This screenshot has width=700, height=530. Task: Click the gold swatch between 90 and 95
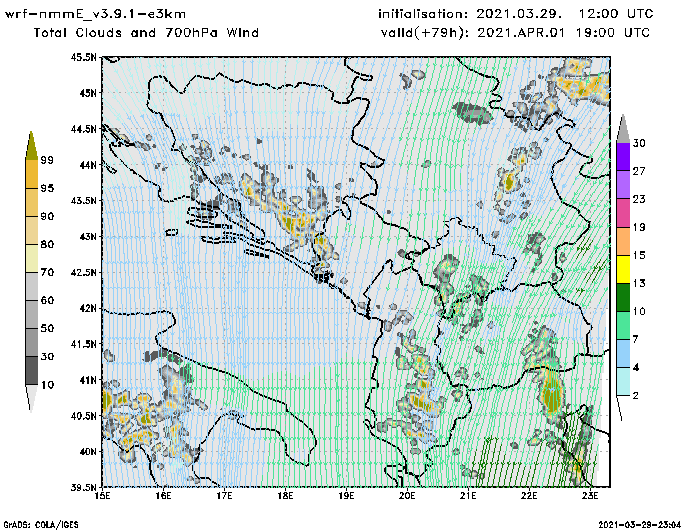coord(31,202)
